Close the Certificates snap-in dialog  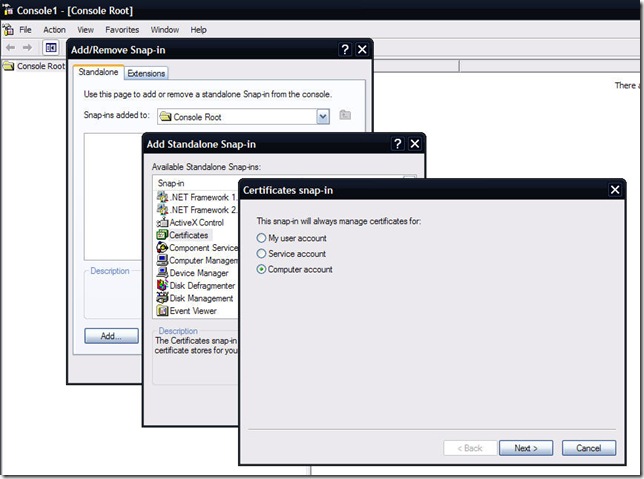(x=615, y=190)
